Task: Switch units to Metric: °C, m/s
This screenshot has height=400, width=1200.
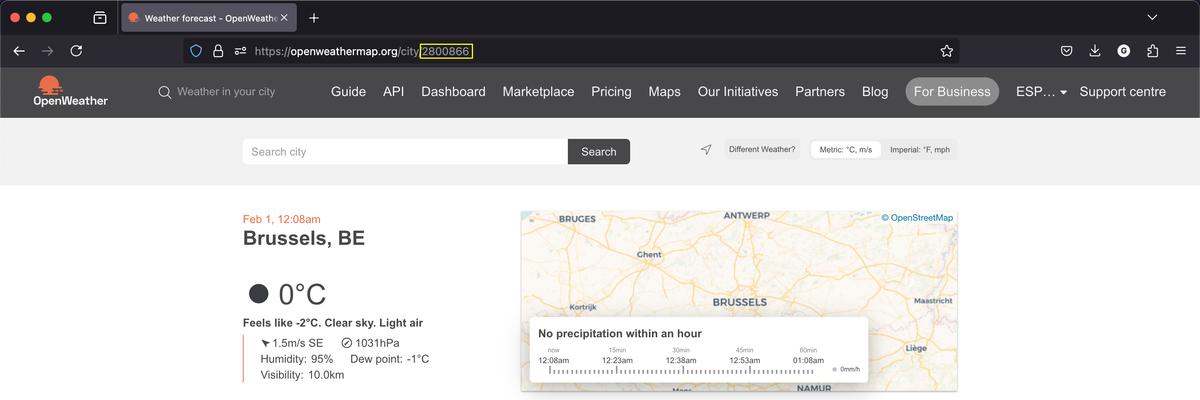Action: [845, 150]
